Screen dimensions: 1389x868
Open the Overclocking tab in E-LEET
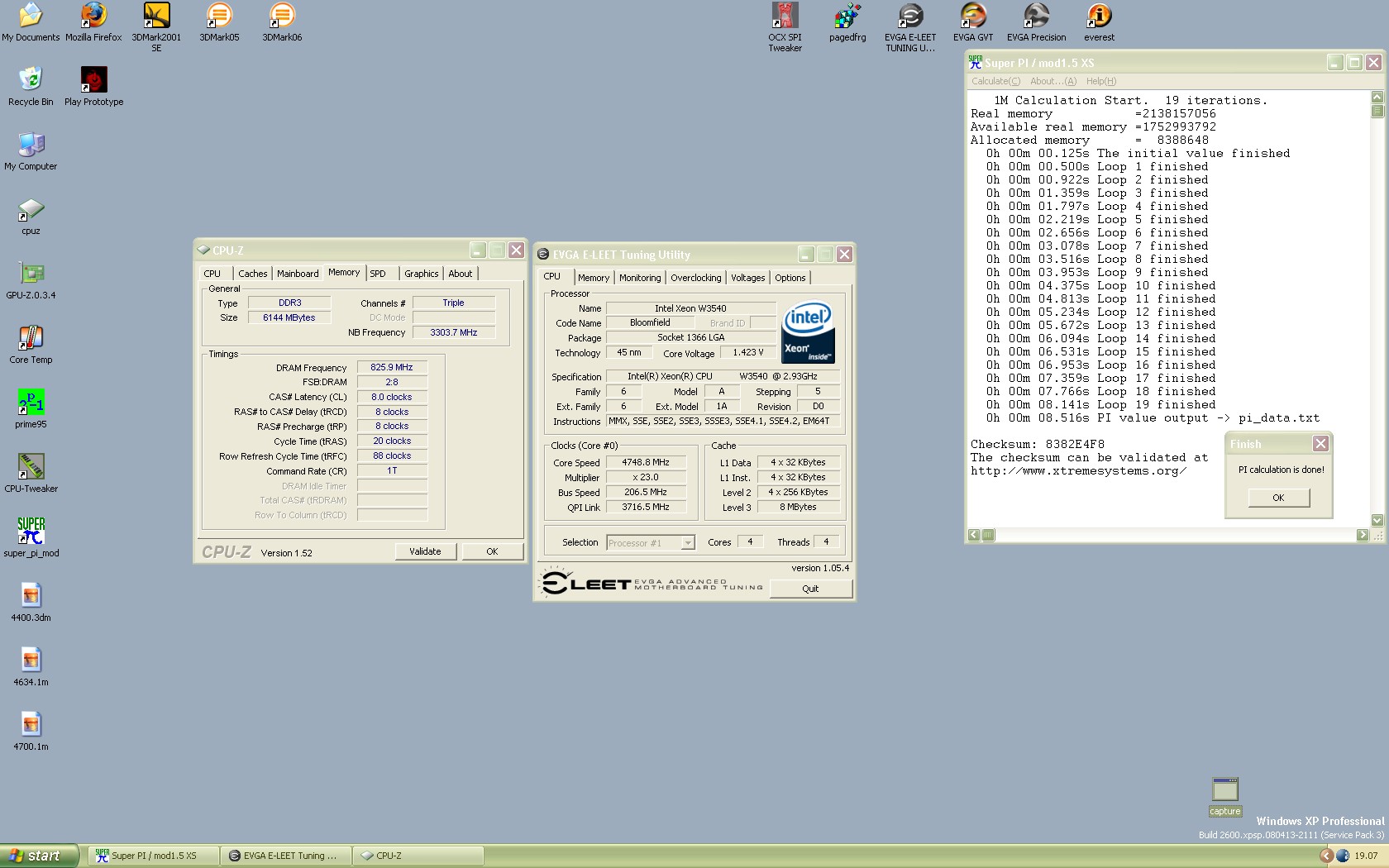[695, 278]
